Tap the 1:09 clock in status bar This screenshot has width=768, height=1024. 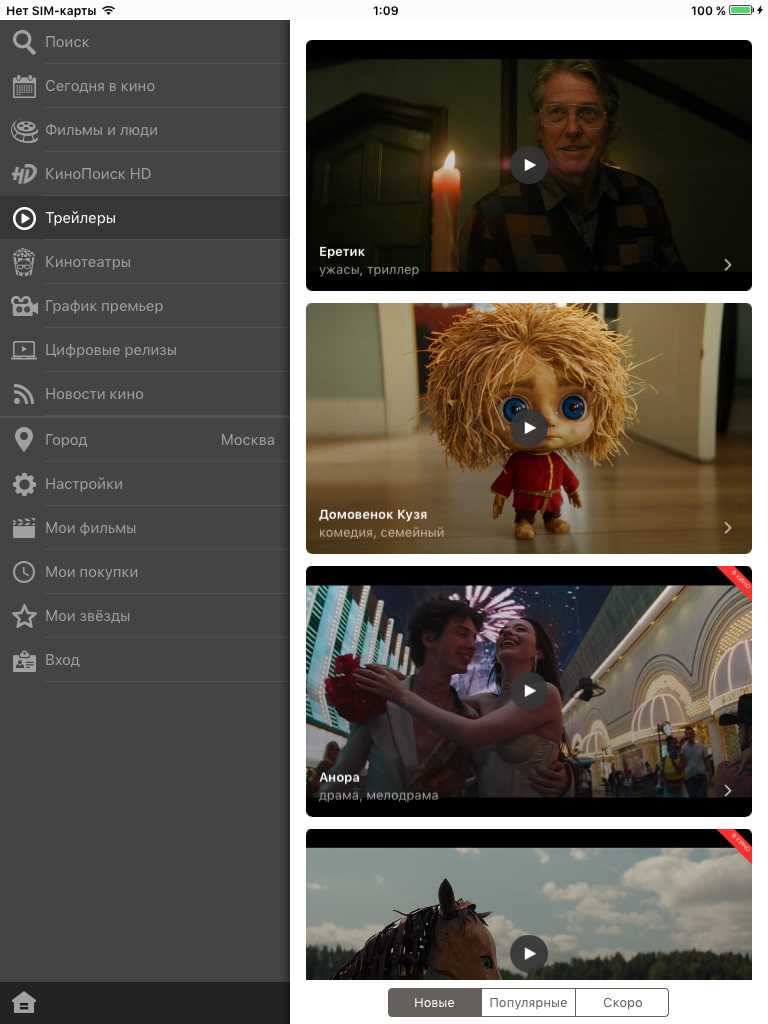coord(385,10)
